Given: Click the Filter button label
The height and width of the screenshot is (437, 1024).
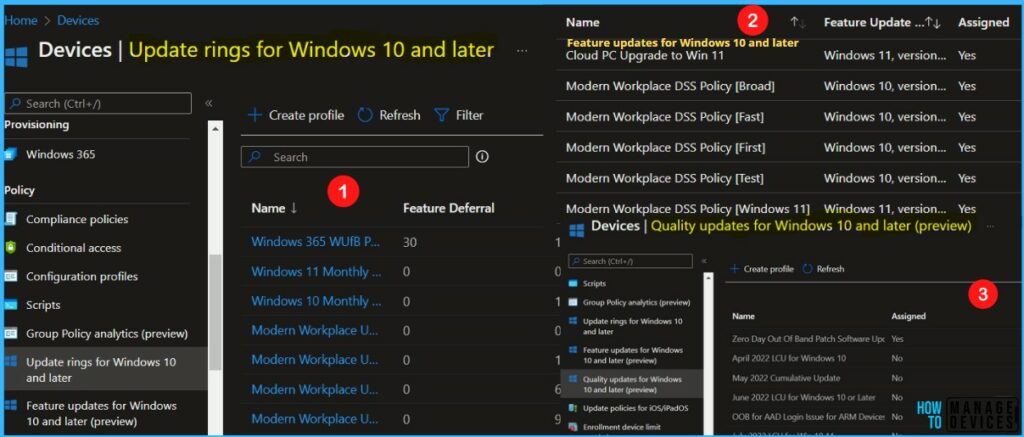Looking at the screenshot, I should tap(470, 115).
